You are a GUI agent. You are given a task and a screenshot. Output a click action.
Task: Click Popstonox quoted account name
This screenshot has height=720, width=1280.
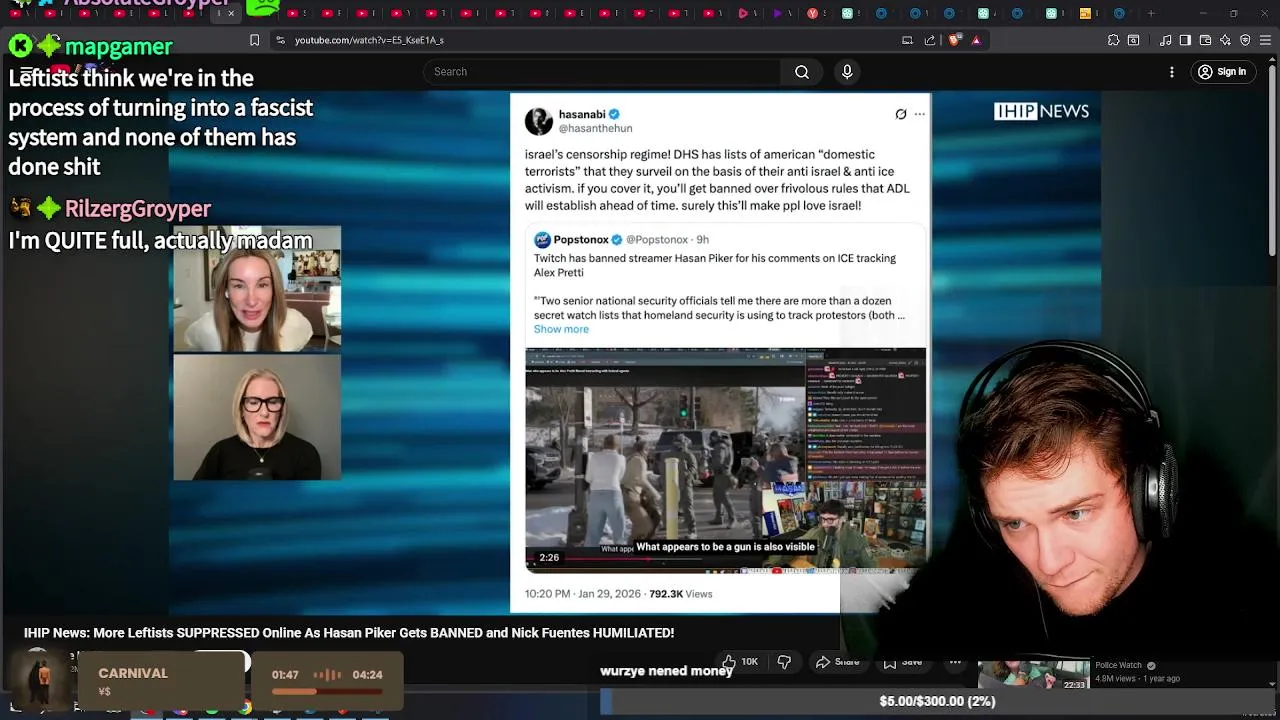(x=581, y=240)
